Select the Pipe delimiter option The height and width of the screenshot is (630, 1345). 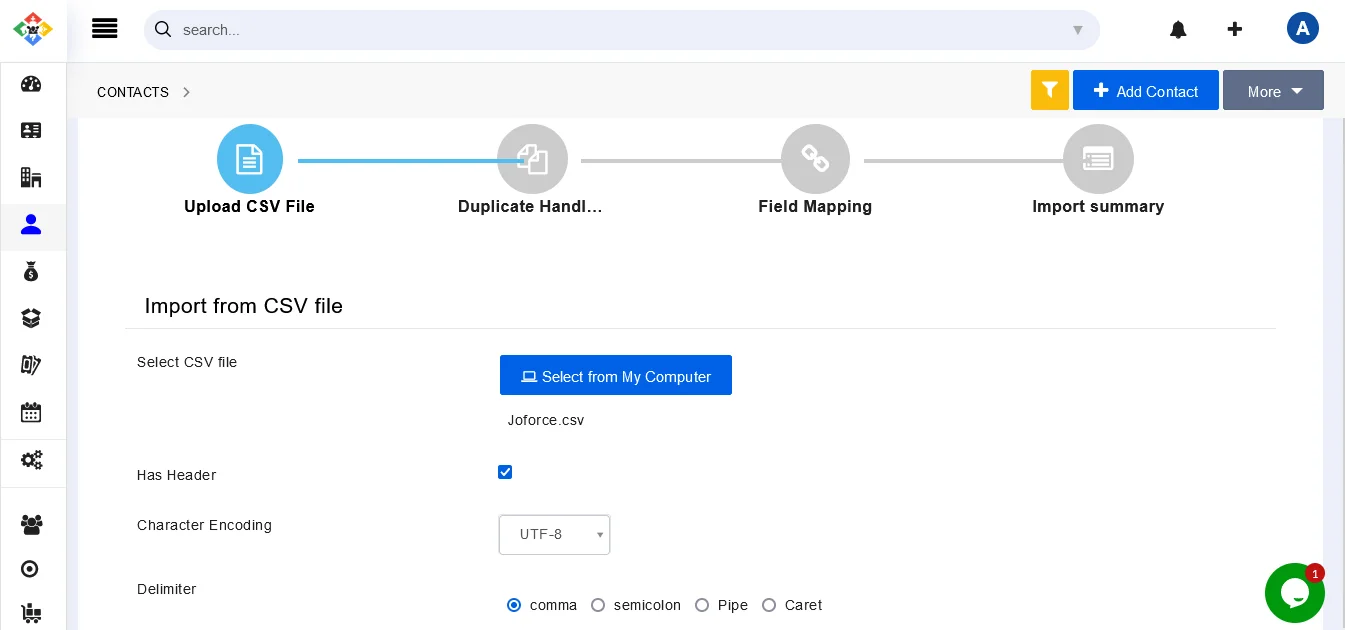[x=702, y=605]
